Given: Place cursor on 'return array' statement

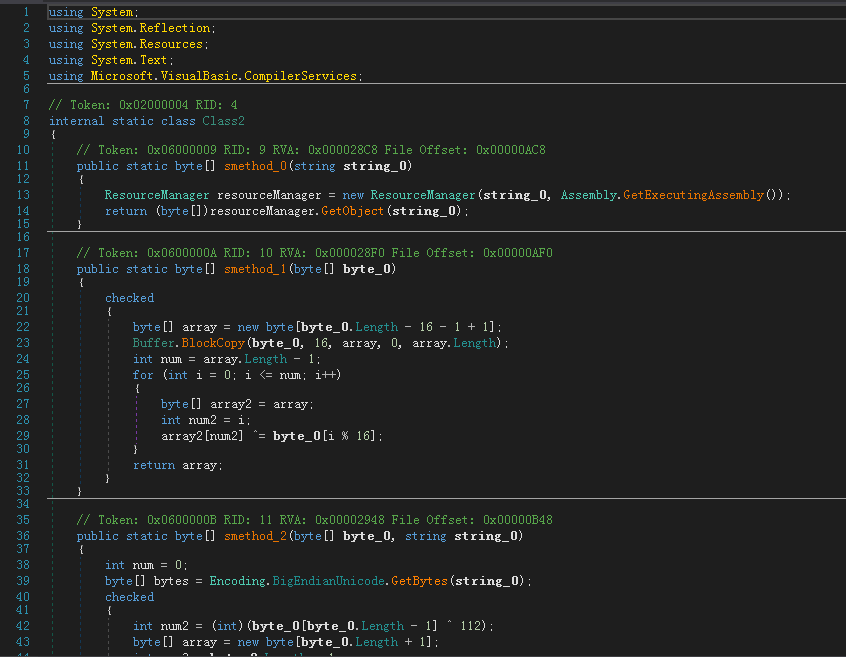Looking at the screenshot, I should click(x=178, y=465).
